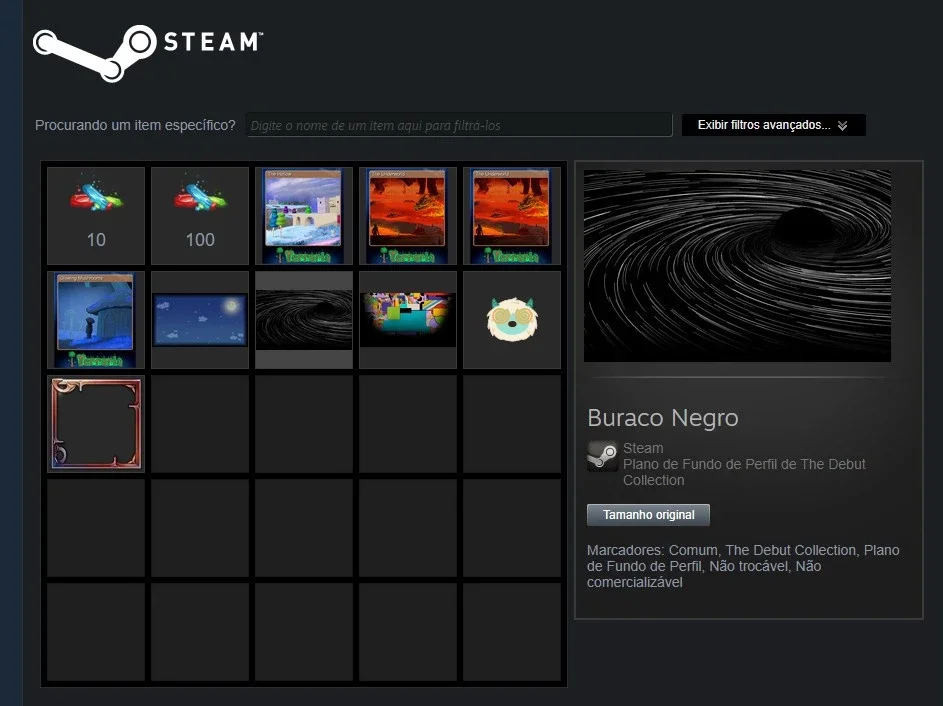Viewport: 943px width, 706px height.
Task: Select the black hole background in inventory grid
Action: tap(304, 320)
